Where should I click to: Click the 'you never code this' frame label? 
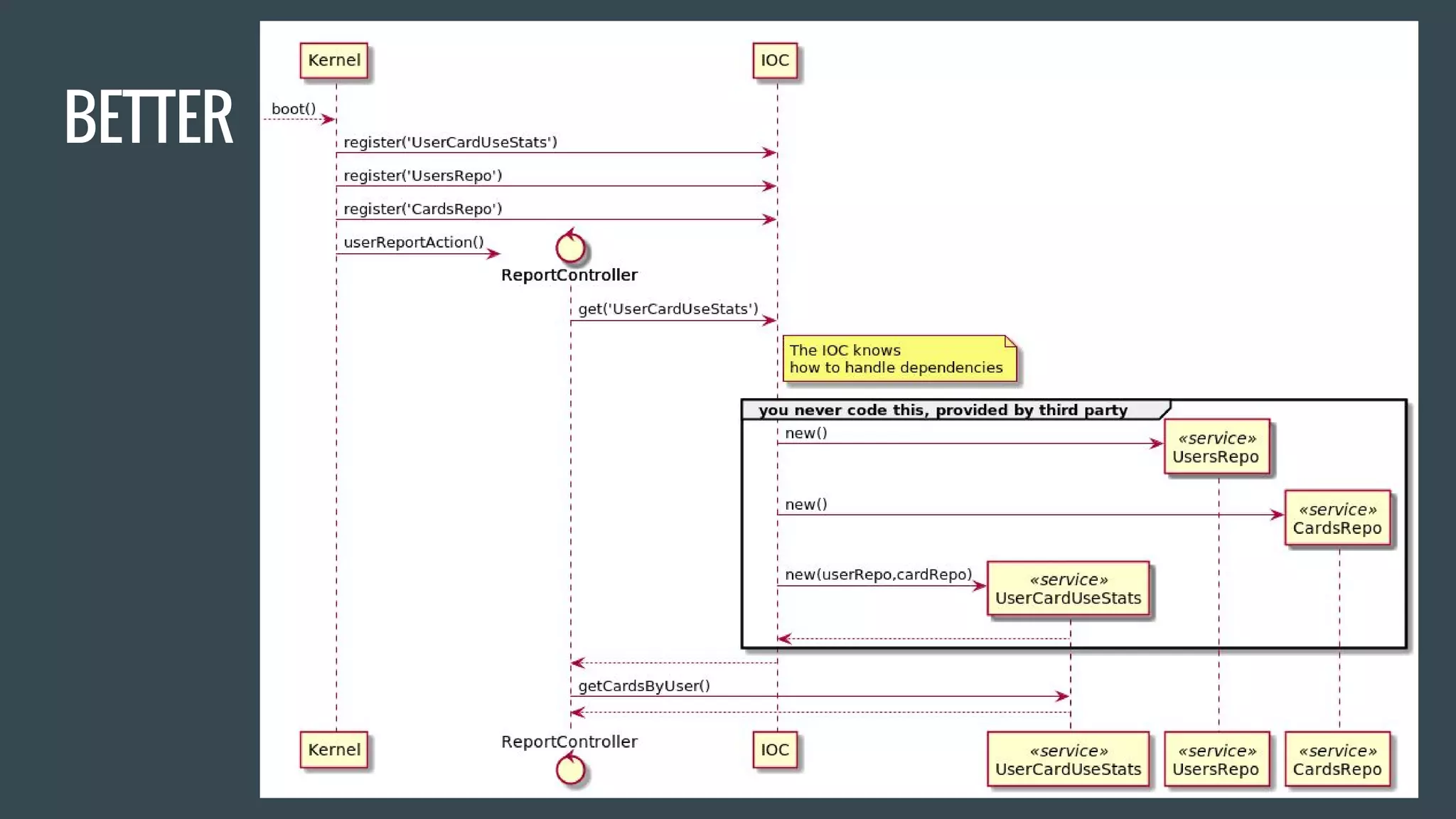click(942, 410)
